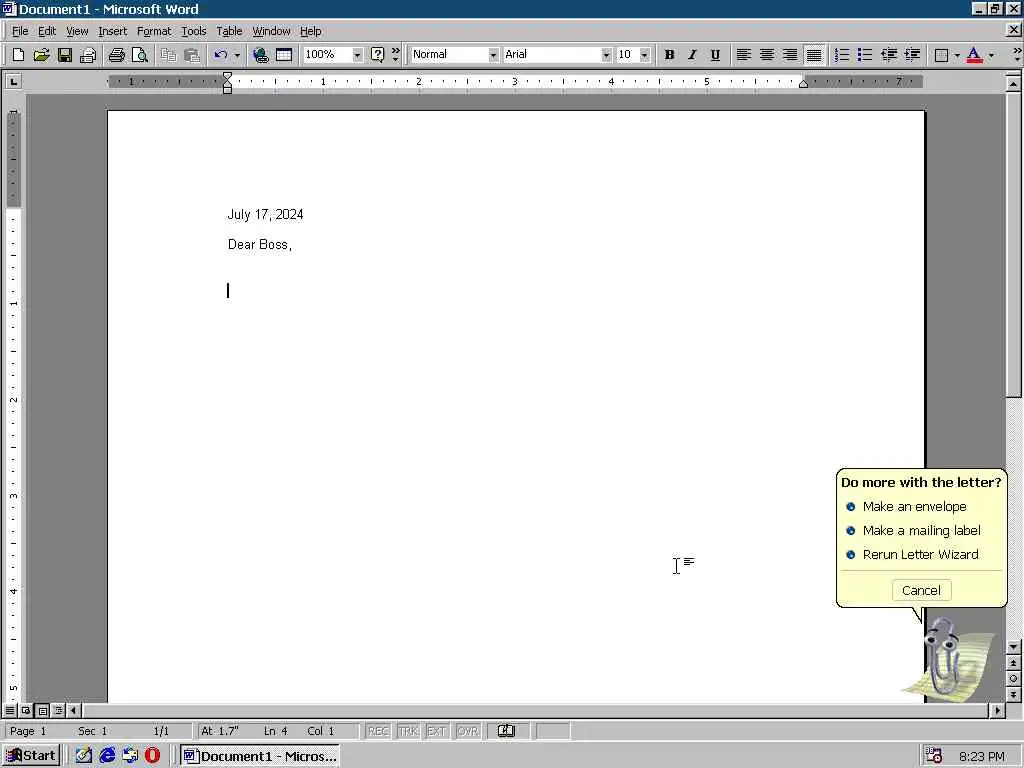Open the Zoom 100% dropdown
The width and height of the screenshot is (1024, 768).
(x=357, y=55)
